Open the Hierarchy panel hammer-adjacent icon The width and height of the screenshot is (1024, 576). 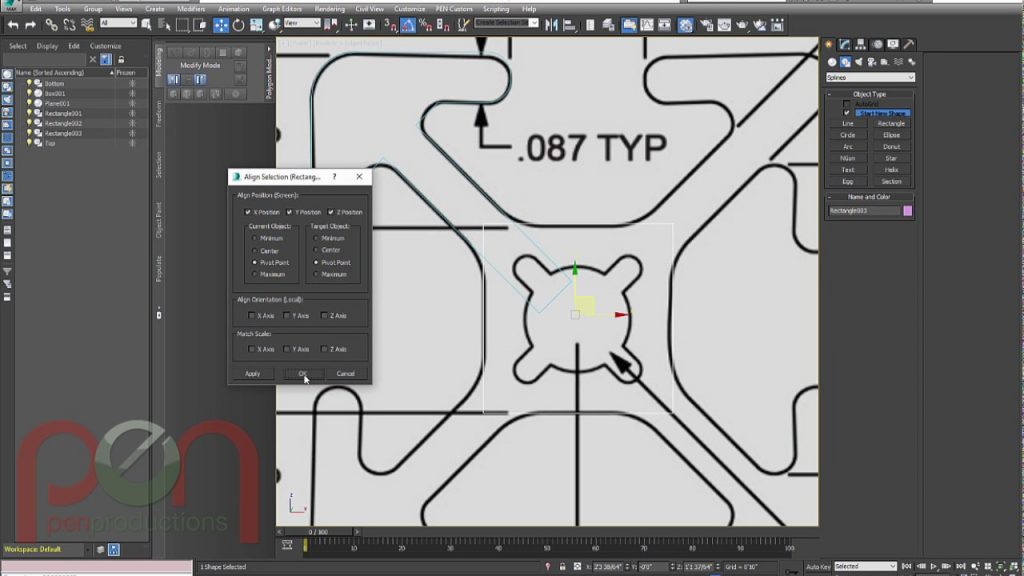pos(860,44)
